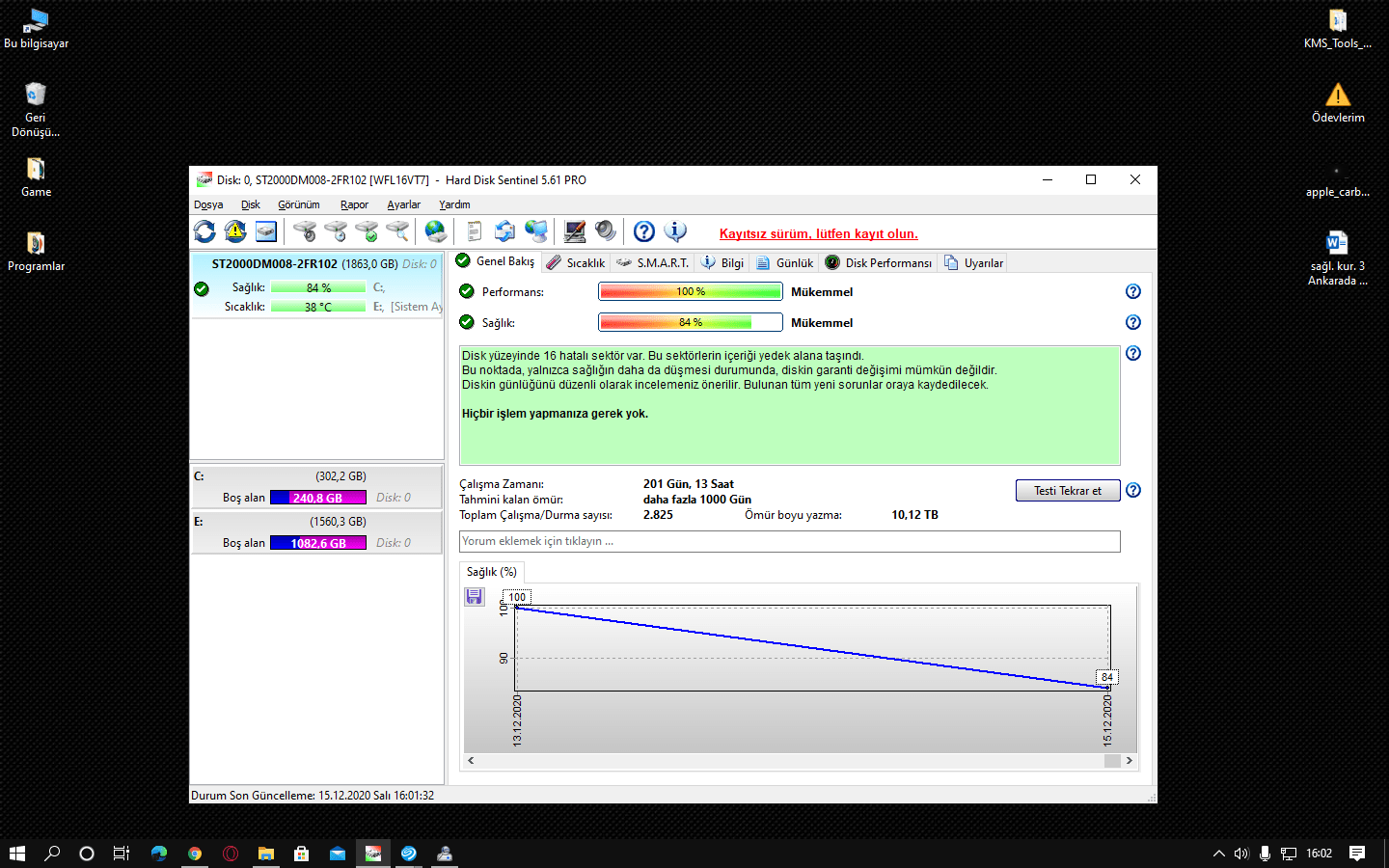Click the blue refresh arrows toolbar icon
The height and width of the screenshot is (868, 1389).
204,231
